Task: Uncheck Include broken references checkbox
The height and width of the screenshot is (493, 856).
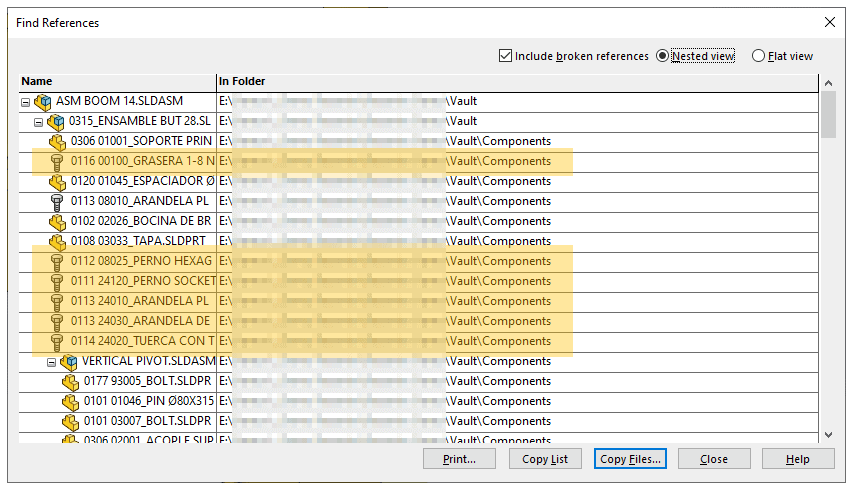Action: click(505, 56)
